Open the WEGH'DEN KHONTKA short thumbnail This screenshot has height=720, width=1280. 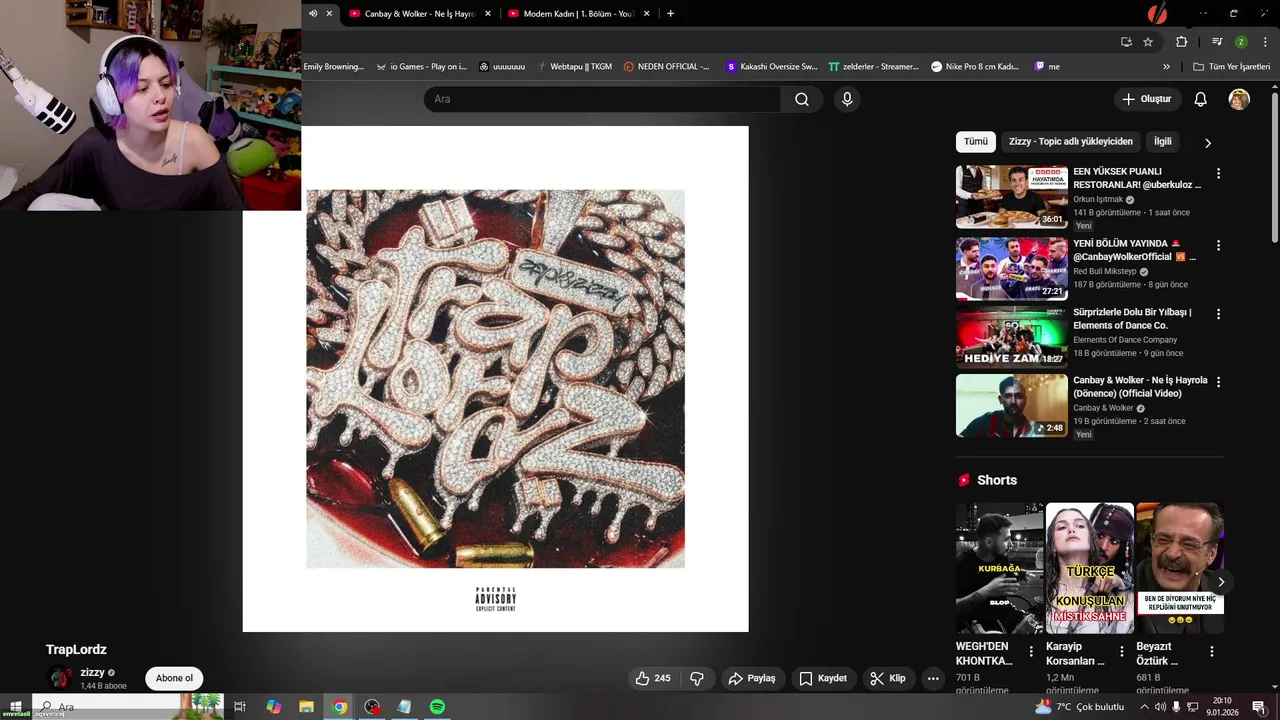[x=999, y=568]
